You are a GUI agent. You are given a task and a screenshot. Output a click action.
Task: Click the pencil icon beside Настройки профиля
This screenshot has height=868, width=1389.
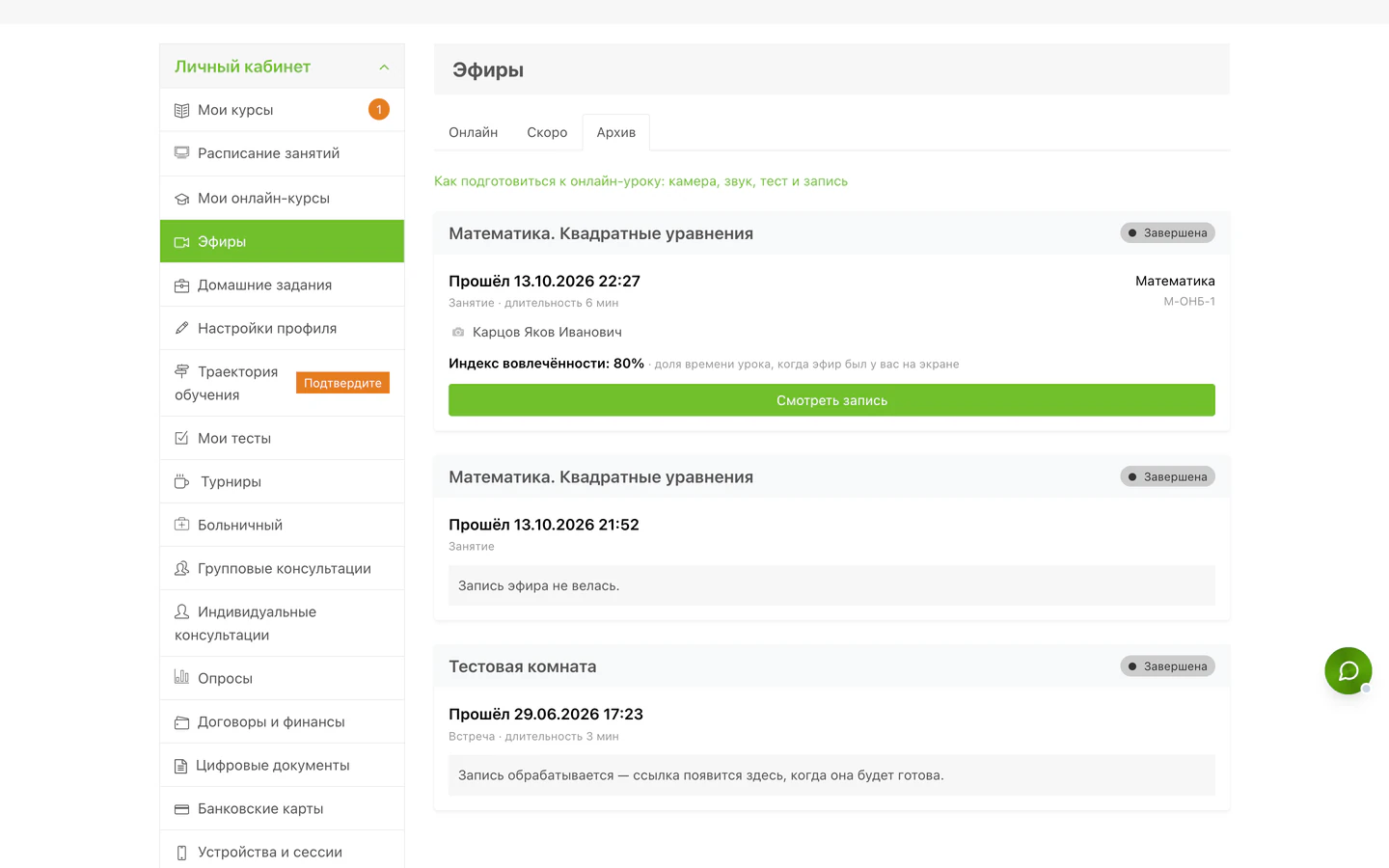point(181,329)
